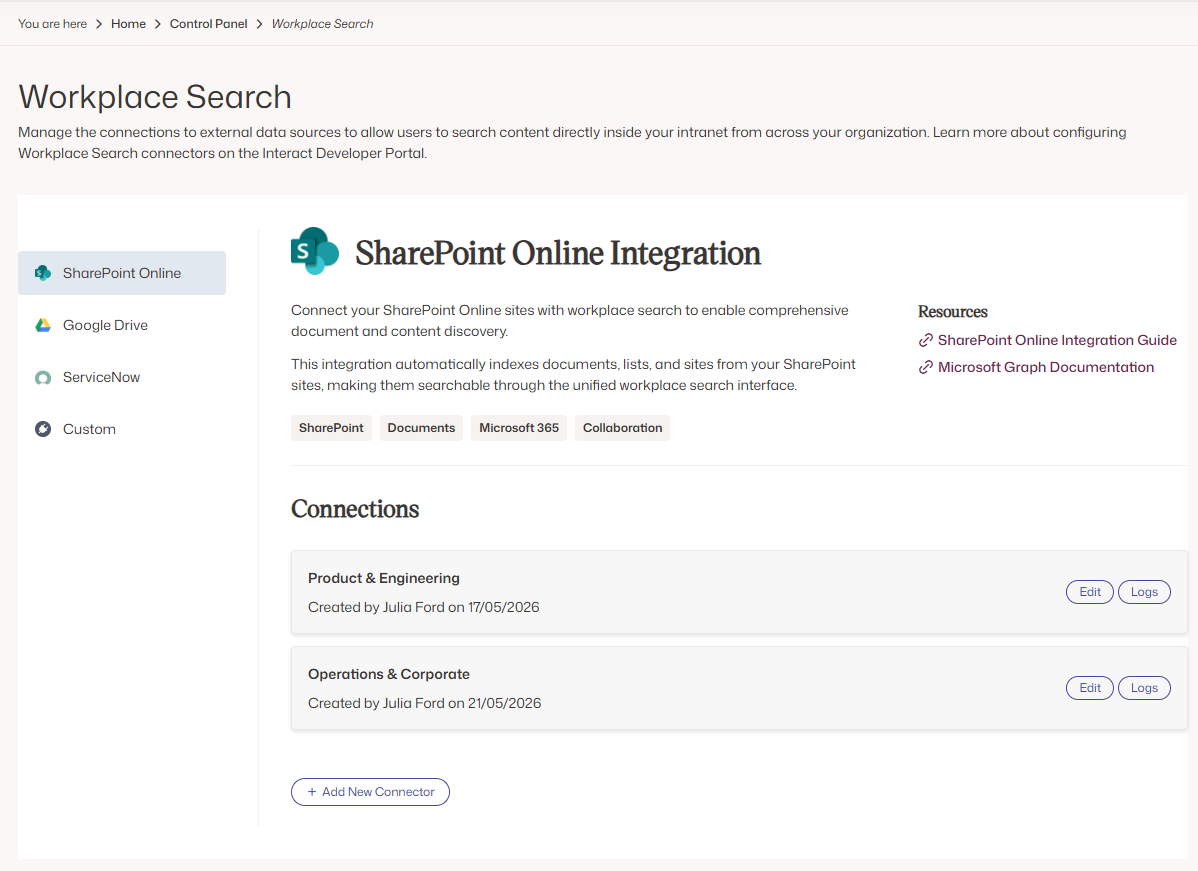
Task: Click the Microsoft 365 tag
Action: pos(519,428)
